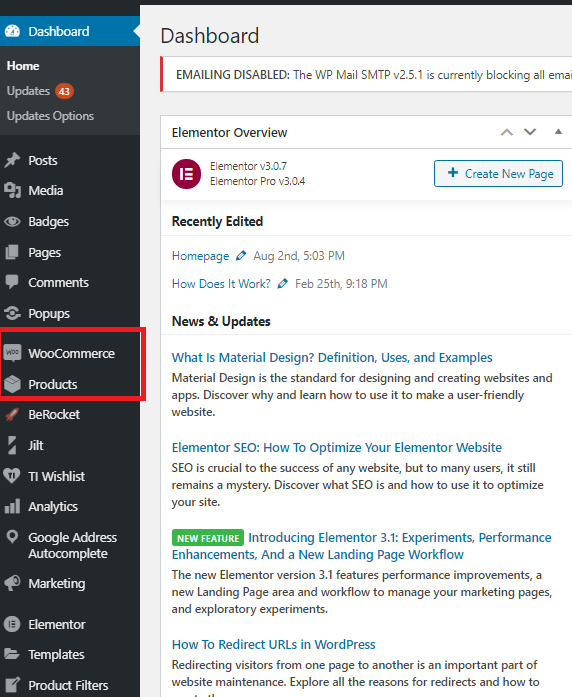This screenshot has height=697, width=572.
Task: Click the Recently Edited heading
Action: click(217, 221)
